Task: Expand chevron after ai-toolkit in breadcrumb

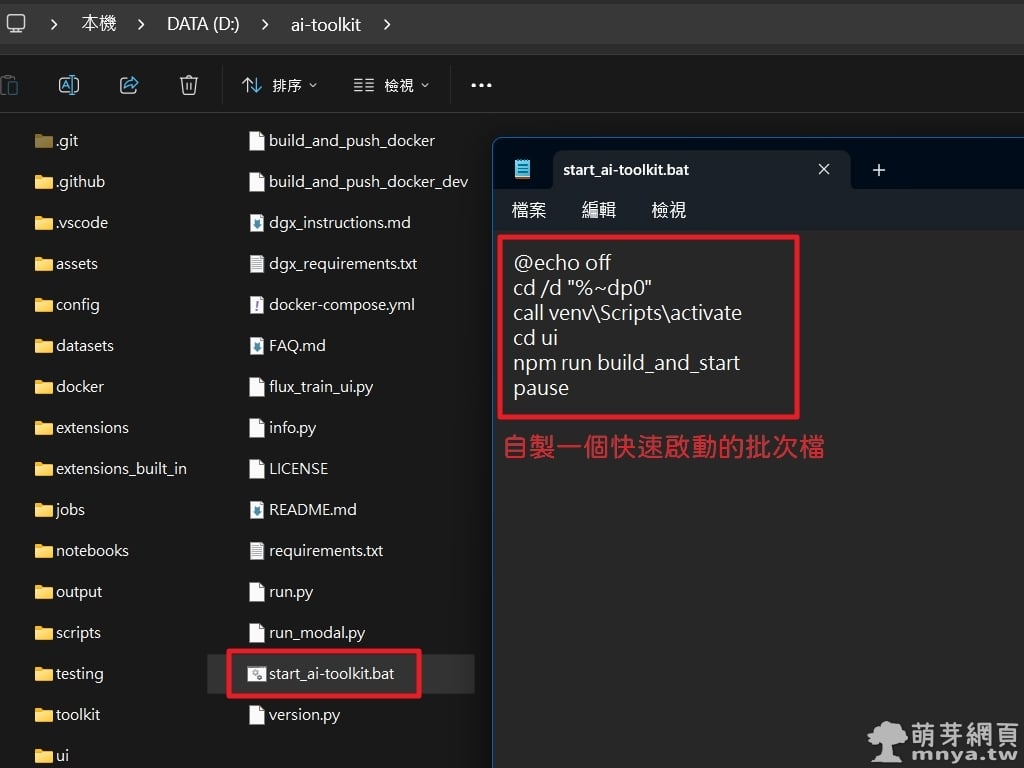Action: tap(387, 24)
